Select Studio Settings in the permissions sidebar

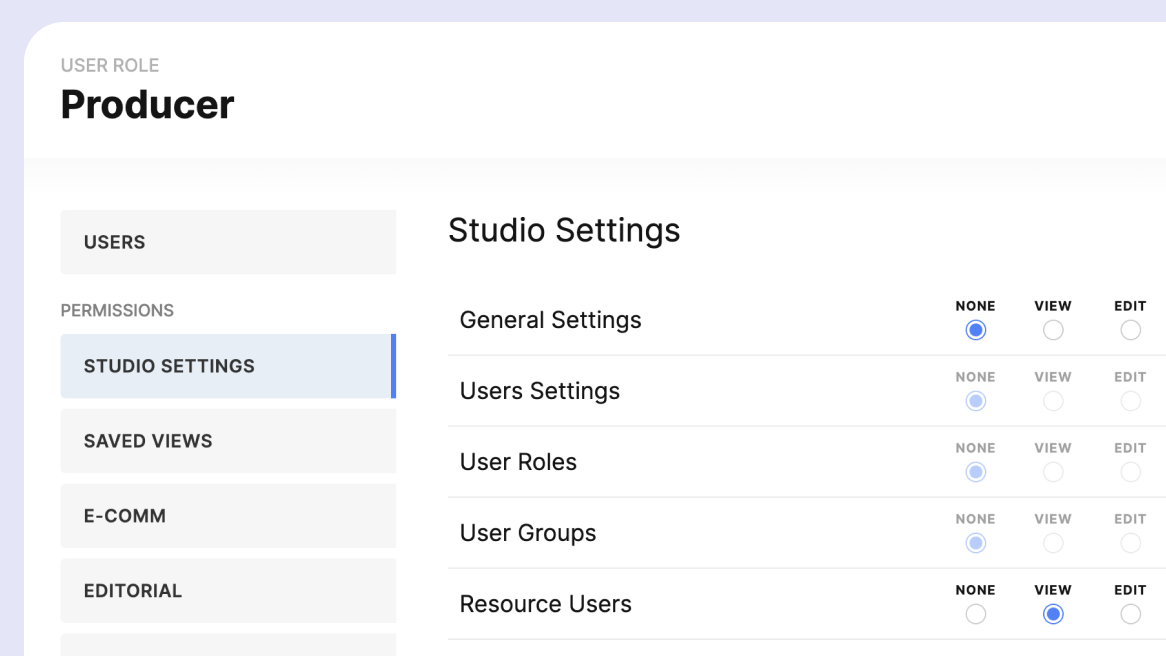(228, 366)
